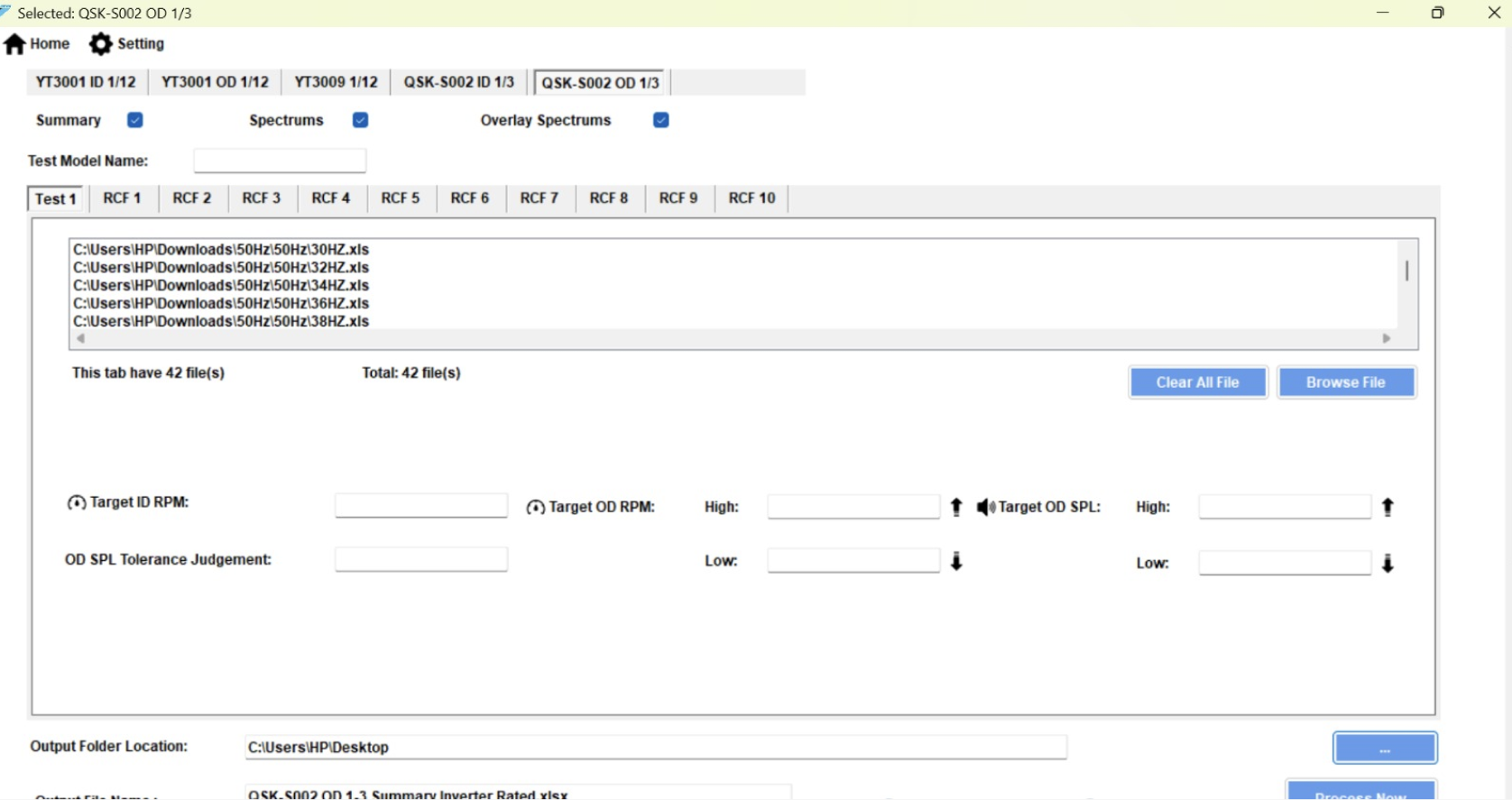
Task: Uncheck the Summary checkbox
Action: [135, 120]
